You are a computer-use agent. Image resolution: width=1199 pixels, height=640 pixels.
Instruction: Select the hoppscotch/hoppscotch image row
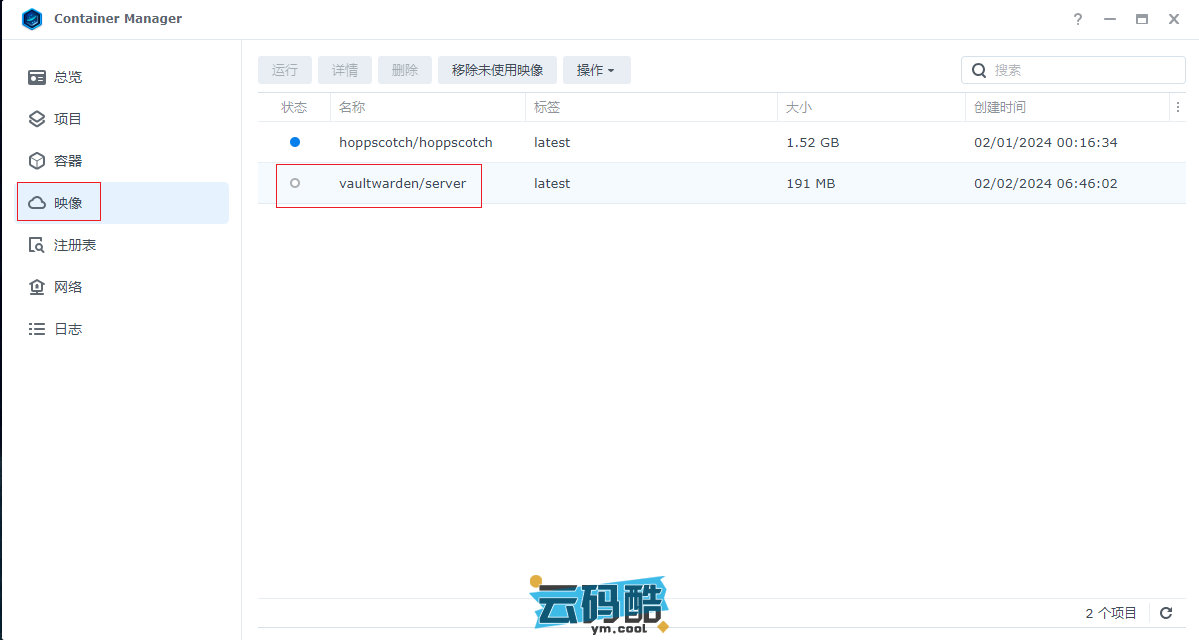415,142
